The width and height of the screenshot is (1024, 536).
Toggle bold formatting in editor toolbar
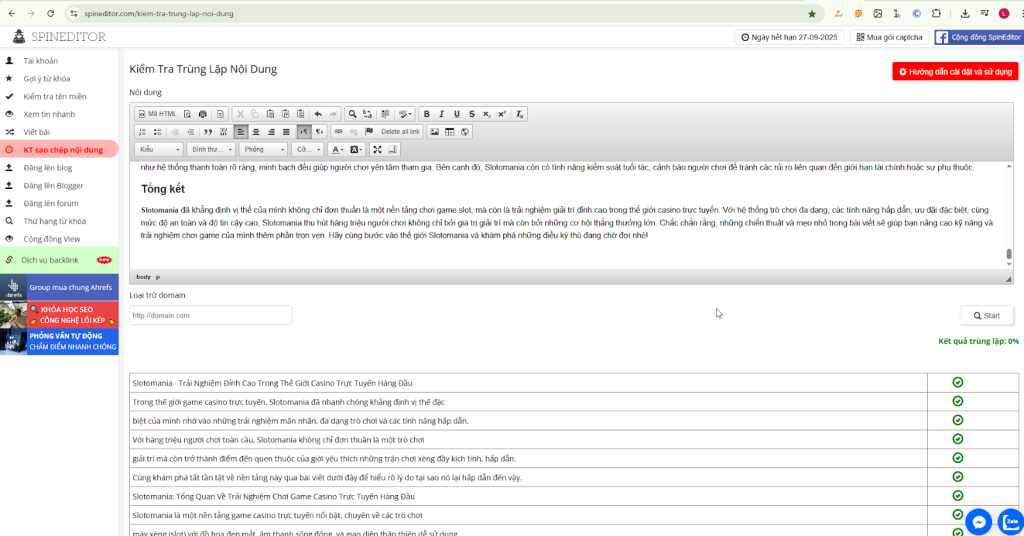tap(426, 114)
